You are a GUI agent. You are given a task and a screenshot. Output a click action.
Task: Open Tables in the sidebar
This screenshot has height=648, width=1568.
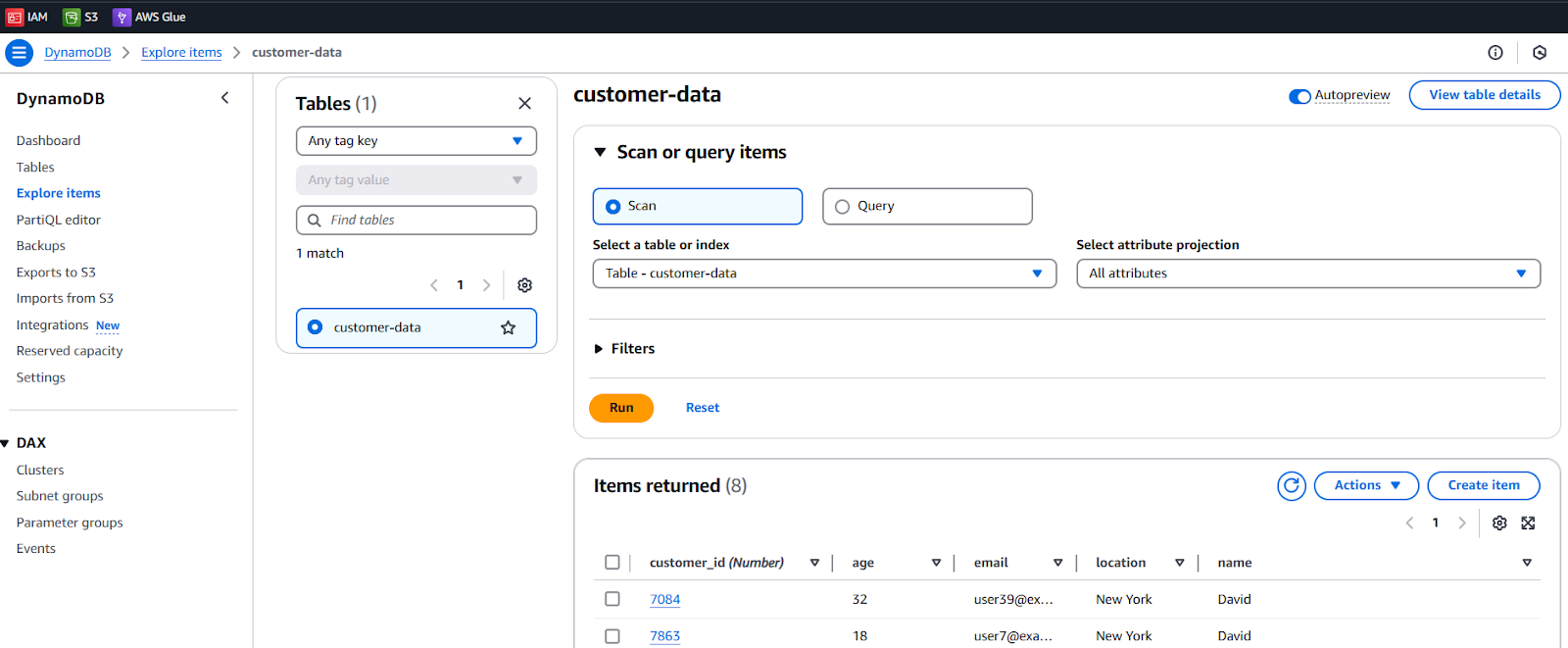tap(35, 168)
